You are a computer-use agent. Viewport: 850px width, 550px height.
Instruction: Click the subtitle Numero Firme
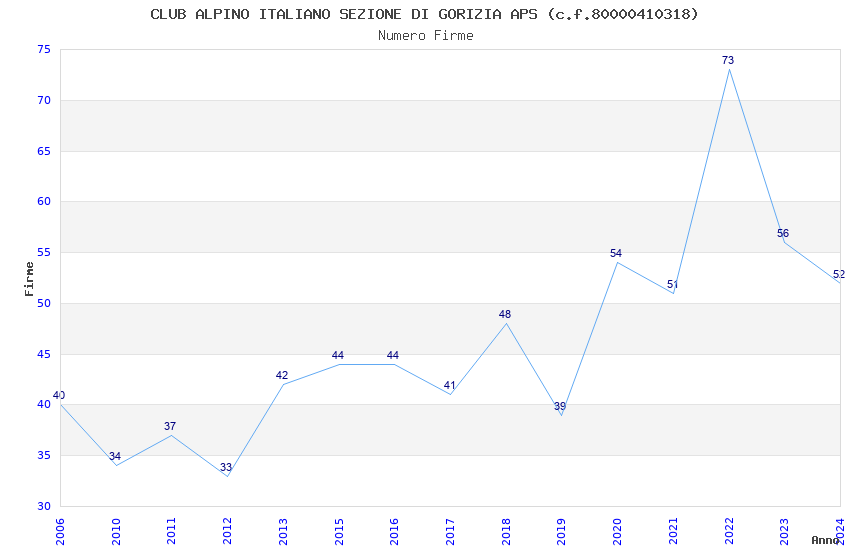pyautogui.click(x=426, y=36)
